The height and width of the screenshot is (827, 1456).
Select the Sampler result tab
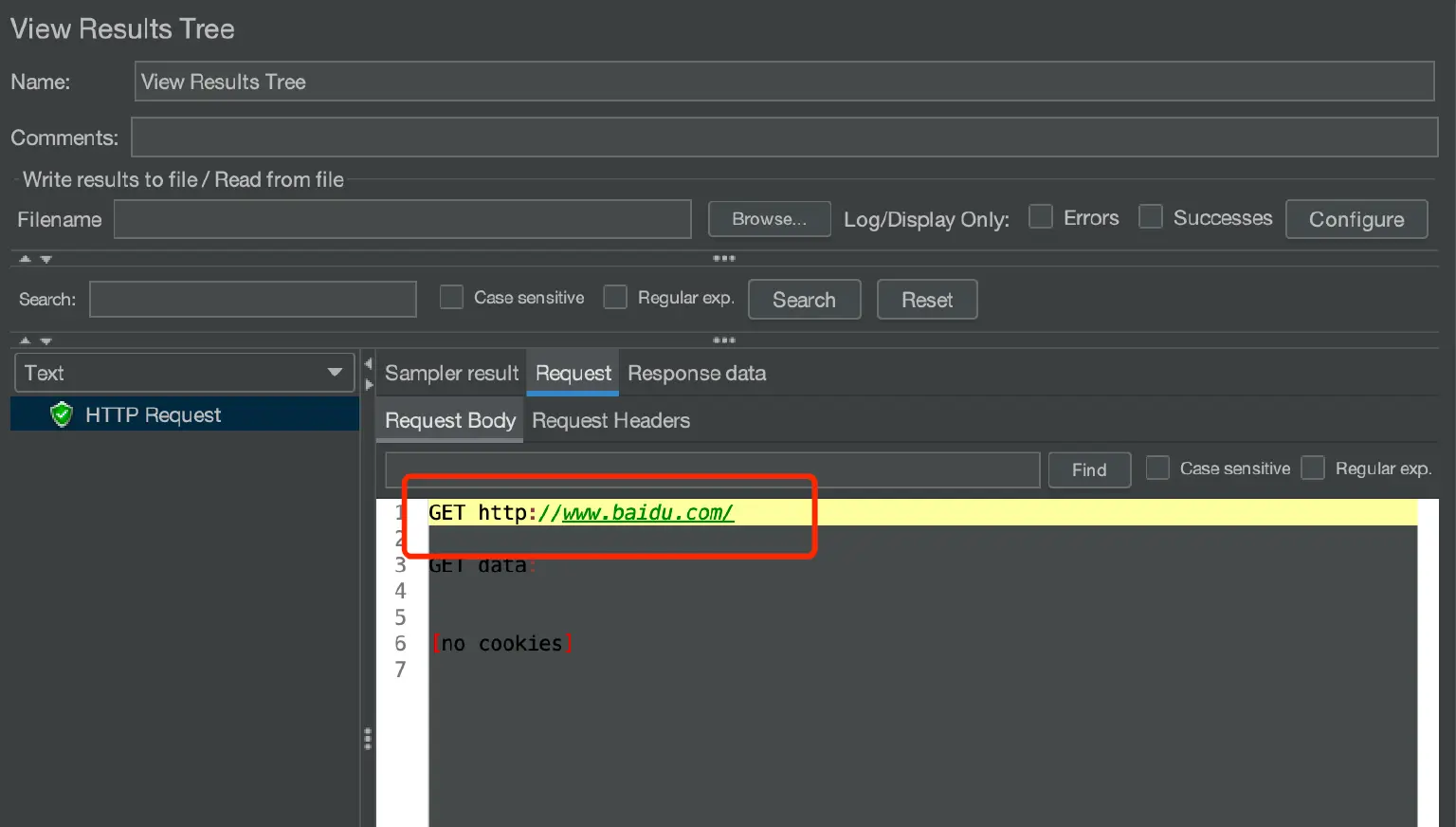pyautogui.click(x=451, y=373)
